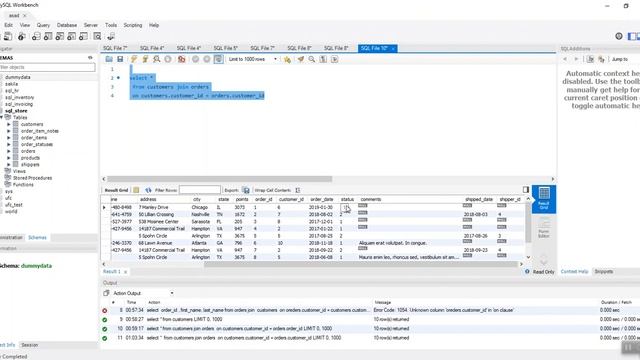Select the dummydata schema in navigator

click(18, 77)
